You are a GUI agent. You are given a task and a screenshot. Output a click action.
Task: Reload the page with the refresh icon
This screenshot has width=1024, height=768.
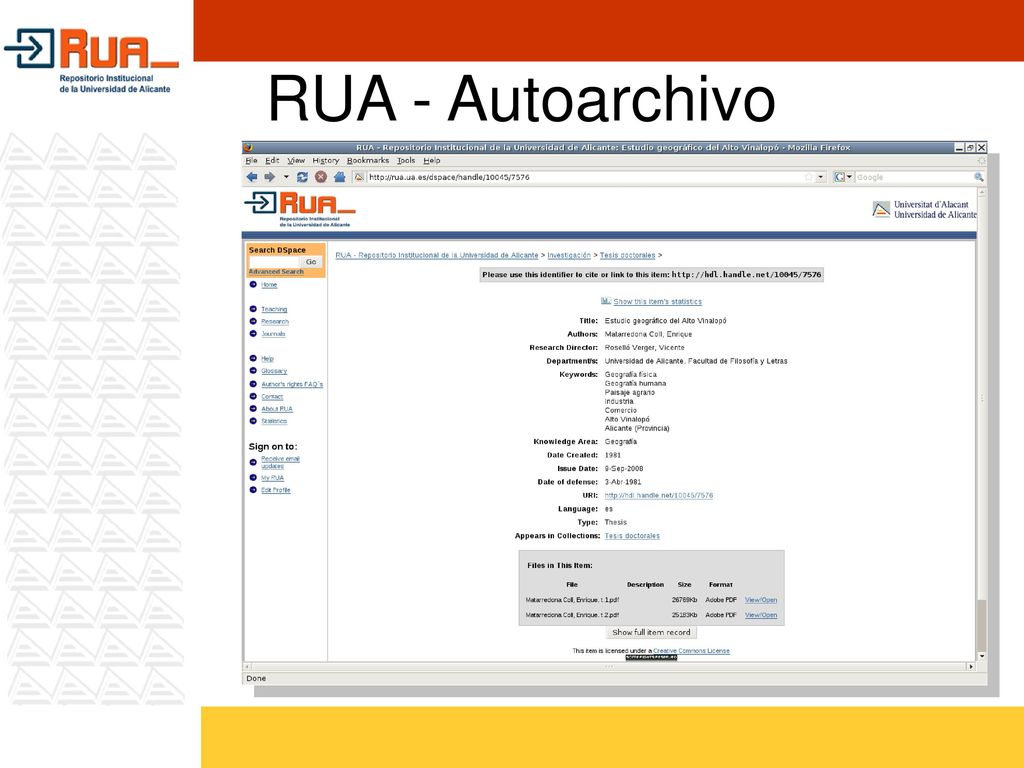302,177
